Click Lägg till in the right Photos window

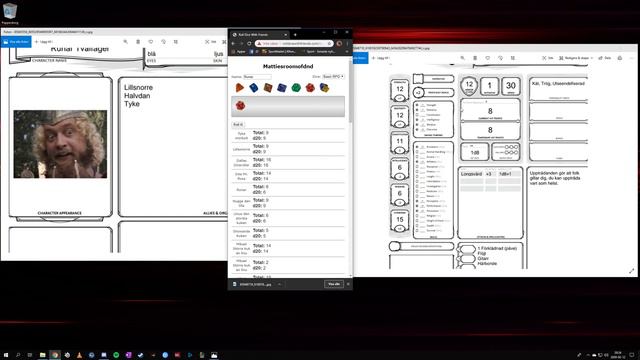click(x=381, y=58)
